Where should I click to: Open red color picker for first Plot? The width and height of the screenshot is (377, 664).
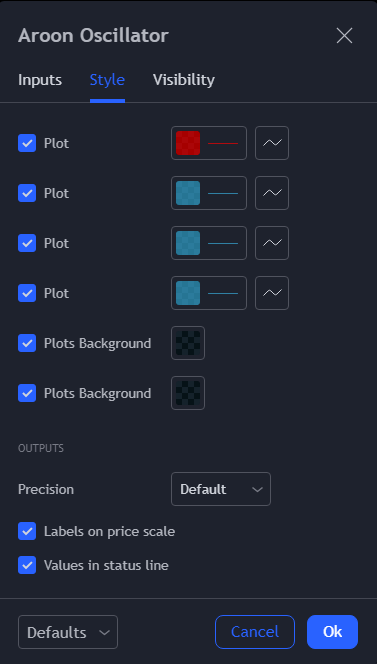coord(209,143)
